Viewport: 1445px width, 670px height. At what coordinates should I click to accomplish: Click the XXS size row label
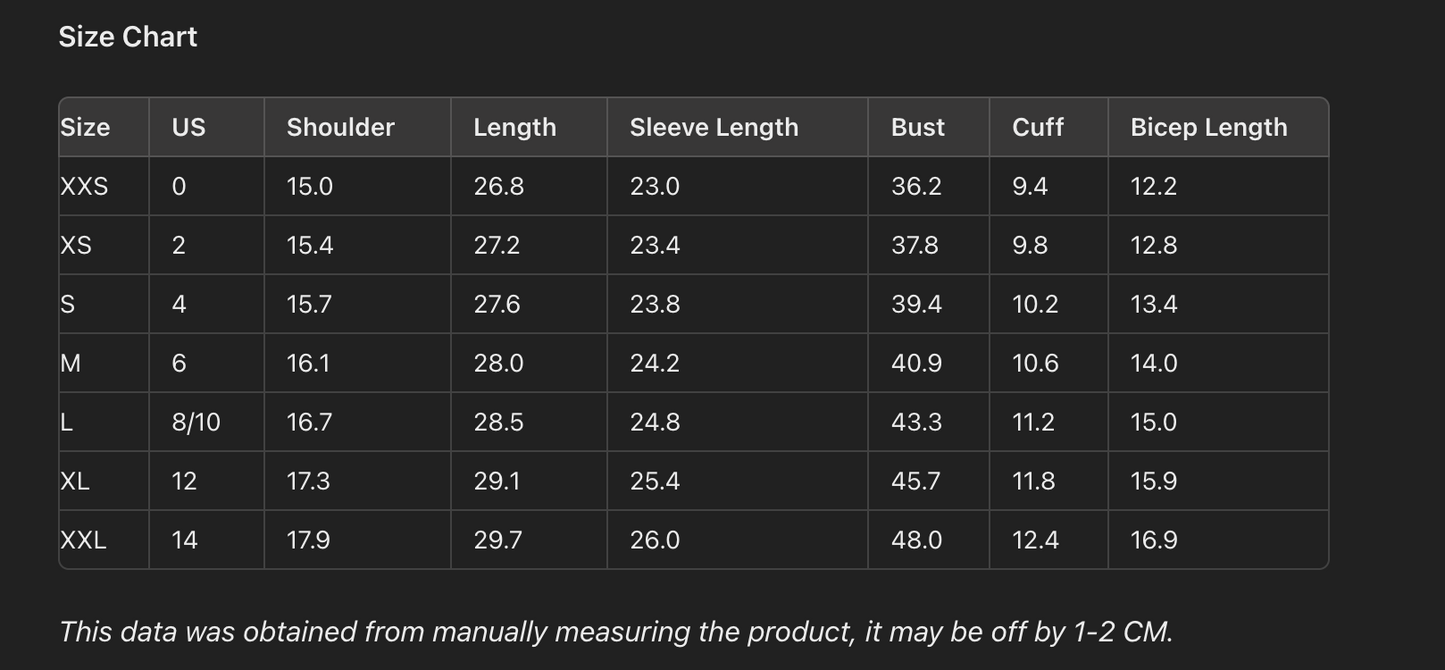[85, 186]
